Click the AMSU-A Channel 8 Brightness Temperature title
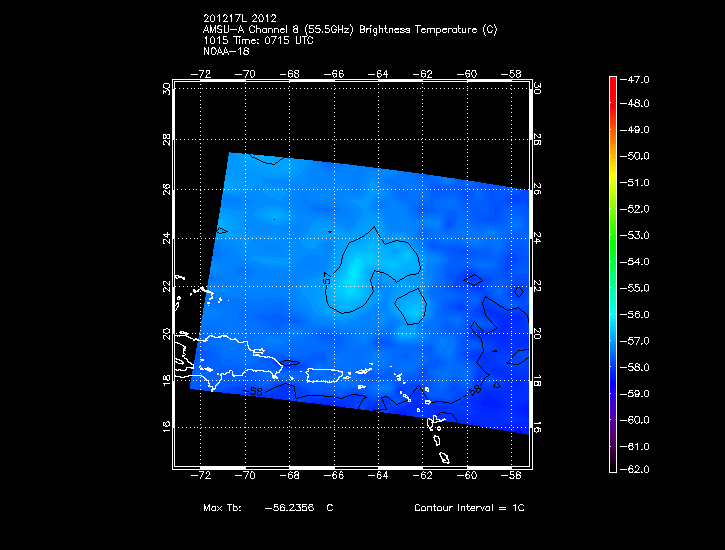 click(x=350, y=30)
